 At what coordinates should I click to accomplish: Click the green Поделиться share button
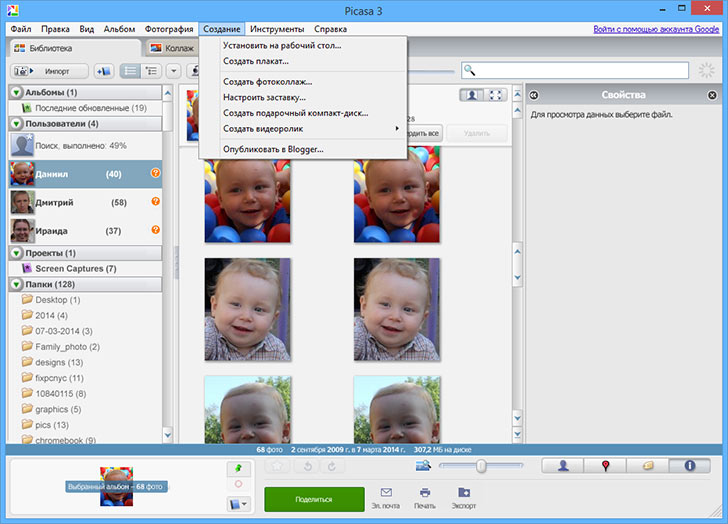(x=314, y=499)
